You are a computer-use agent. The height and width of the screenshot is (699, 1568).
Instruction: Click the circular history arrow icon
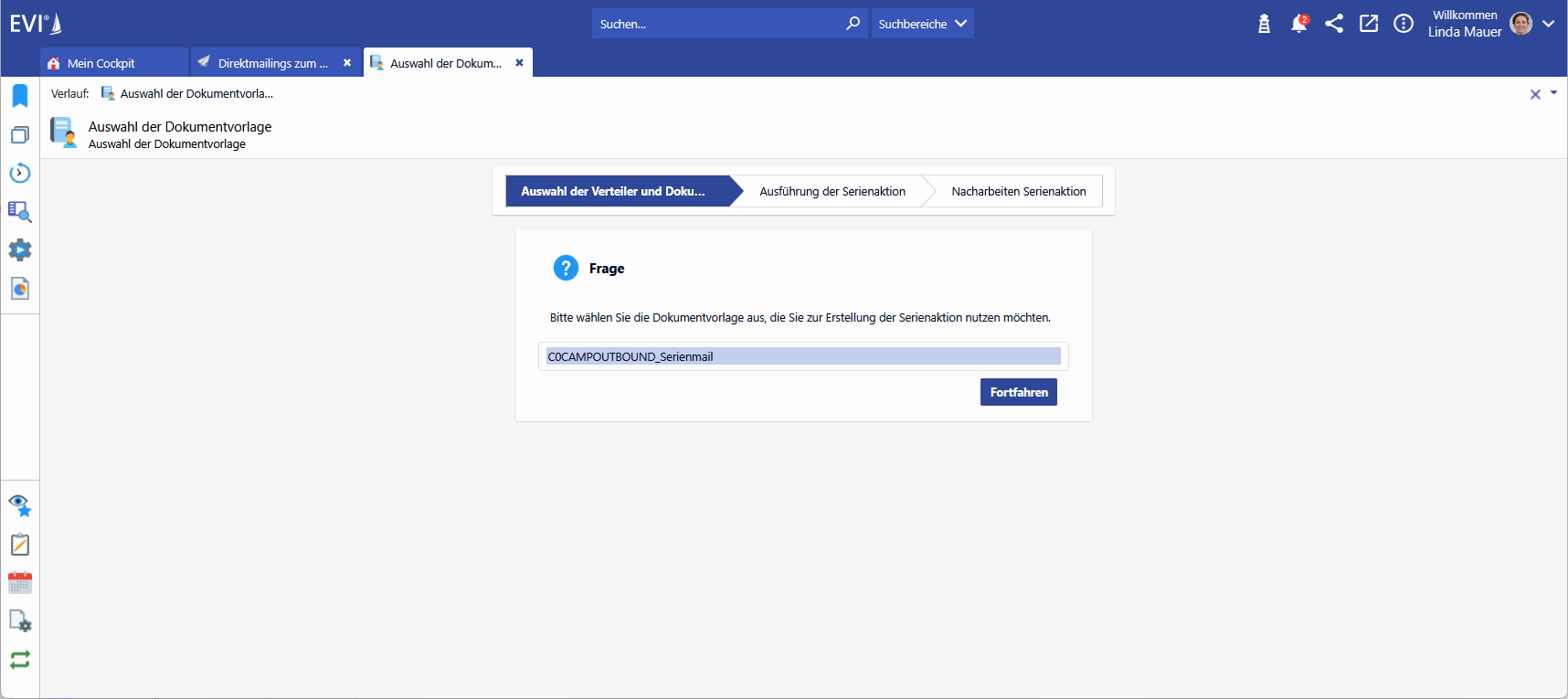(20, 174)
